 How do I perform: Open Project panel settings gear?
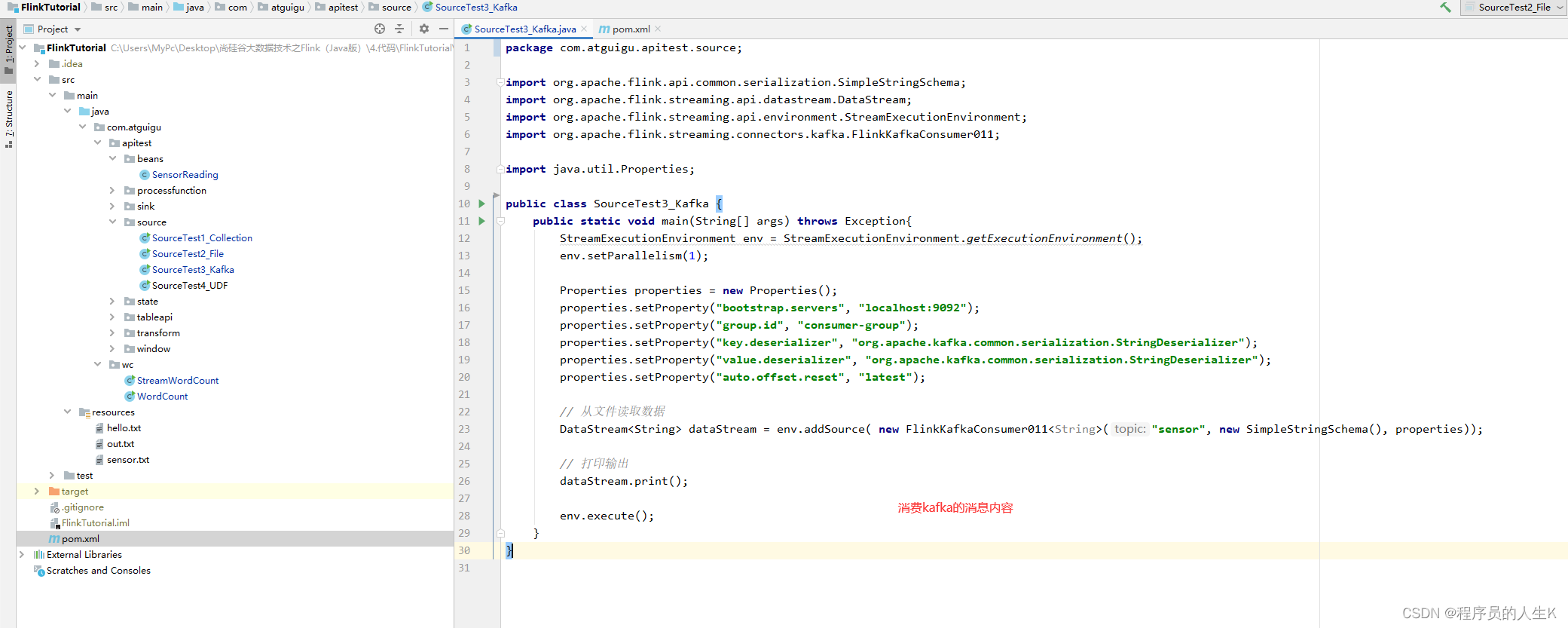coord(424,29)
